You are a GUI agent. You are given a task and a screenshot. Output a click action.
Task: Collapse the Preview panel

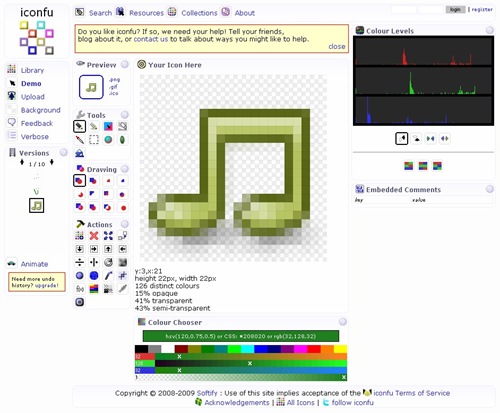coord(125,64)
